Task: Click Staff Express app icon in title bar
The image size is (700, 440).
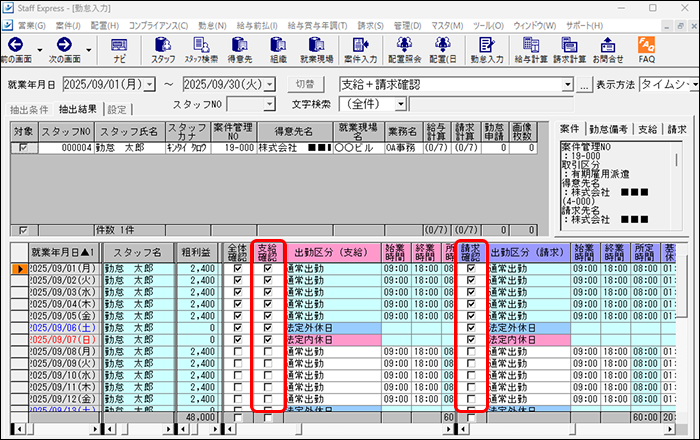Action: pyautogui.click(x=8, y=8)
